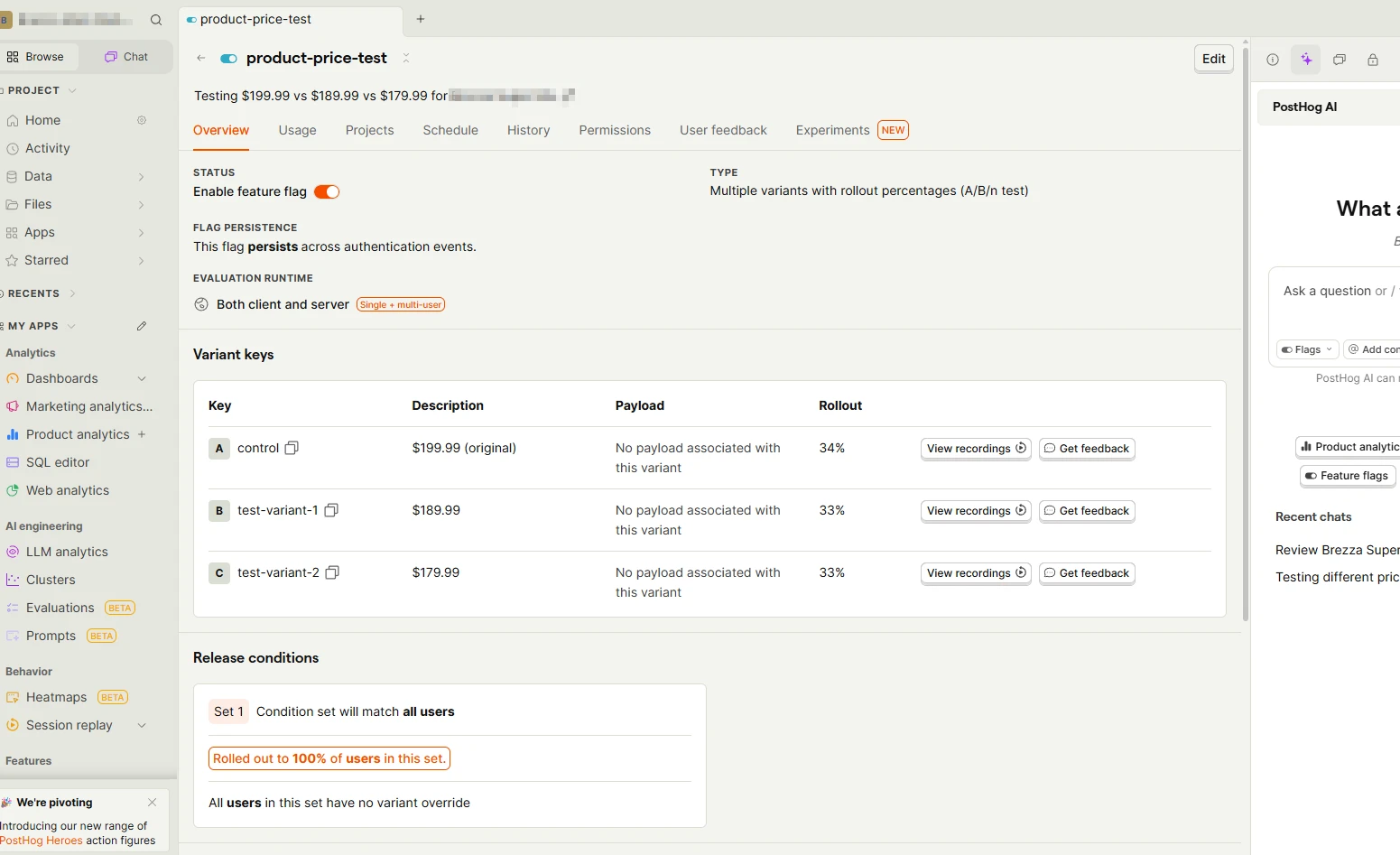Open the lock access icon top right
This screenshot has height=855, width=1400.
(1373, 60)
